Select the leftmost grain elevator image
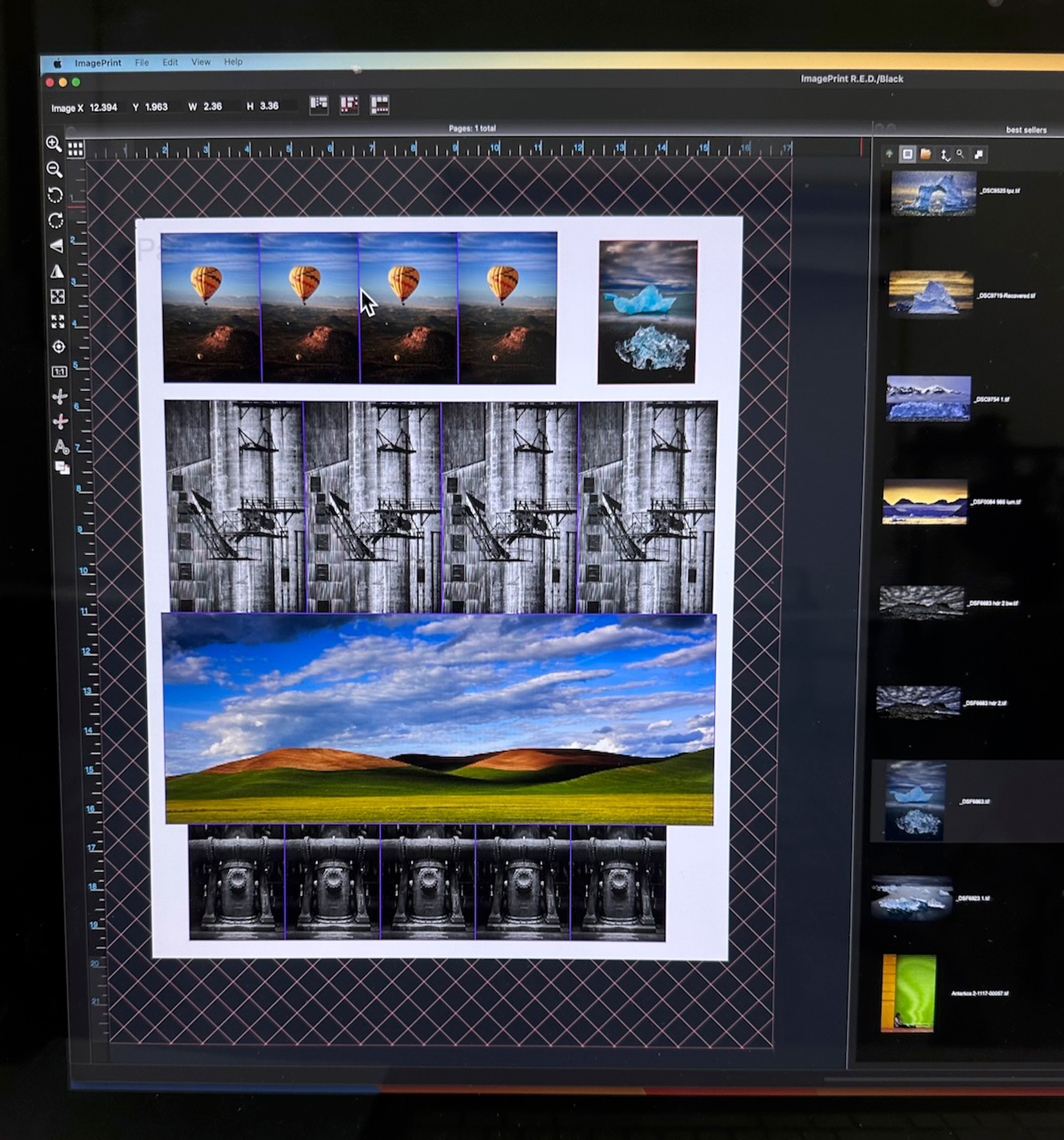1064x1140 pixels. click(x=235, y=507)
